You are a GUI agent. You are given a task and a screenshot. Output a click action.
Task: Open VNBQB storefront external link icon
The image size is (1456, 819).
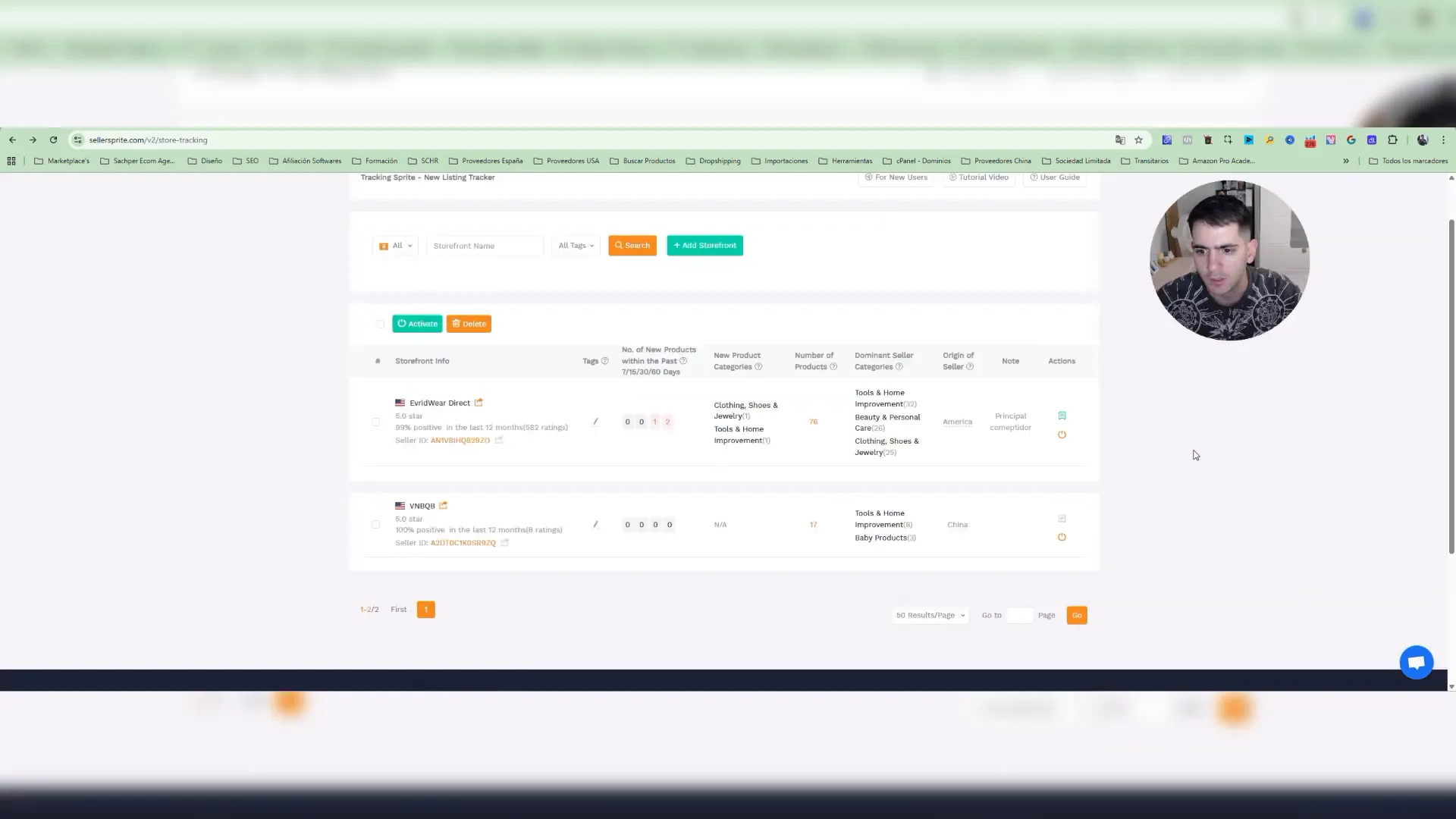444,506
